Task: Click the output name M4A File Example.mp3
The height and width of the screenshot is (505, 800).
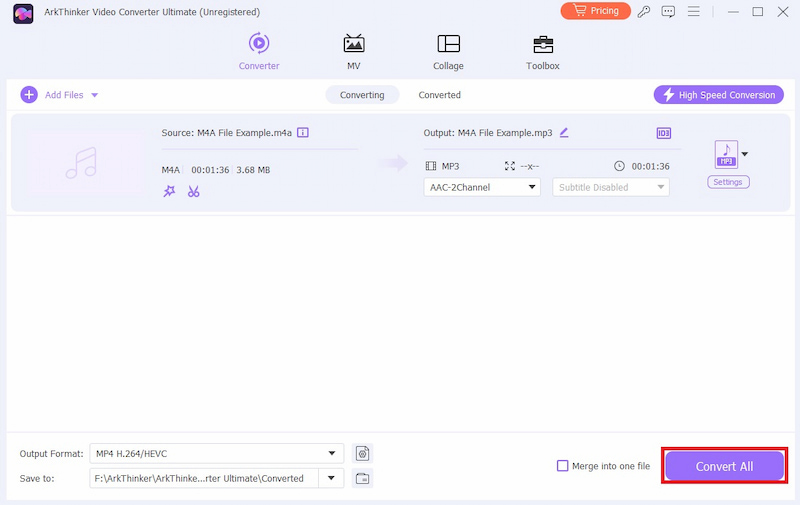Action: (x=505, y=133)
